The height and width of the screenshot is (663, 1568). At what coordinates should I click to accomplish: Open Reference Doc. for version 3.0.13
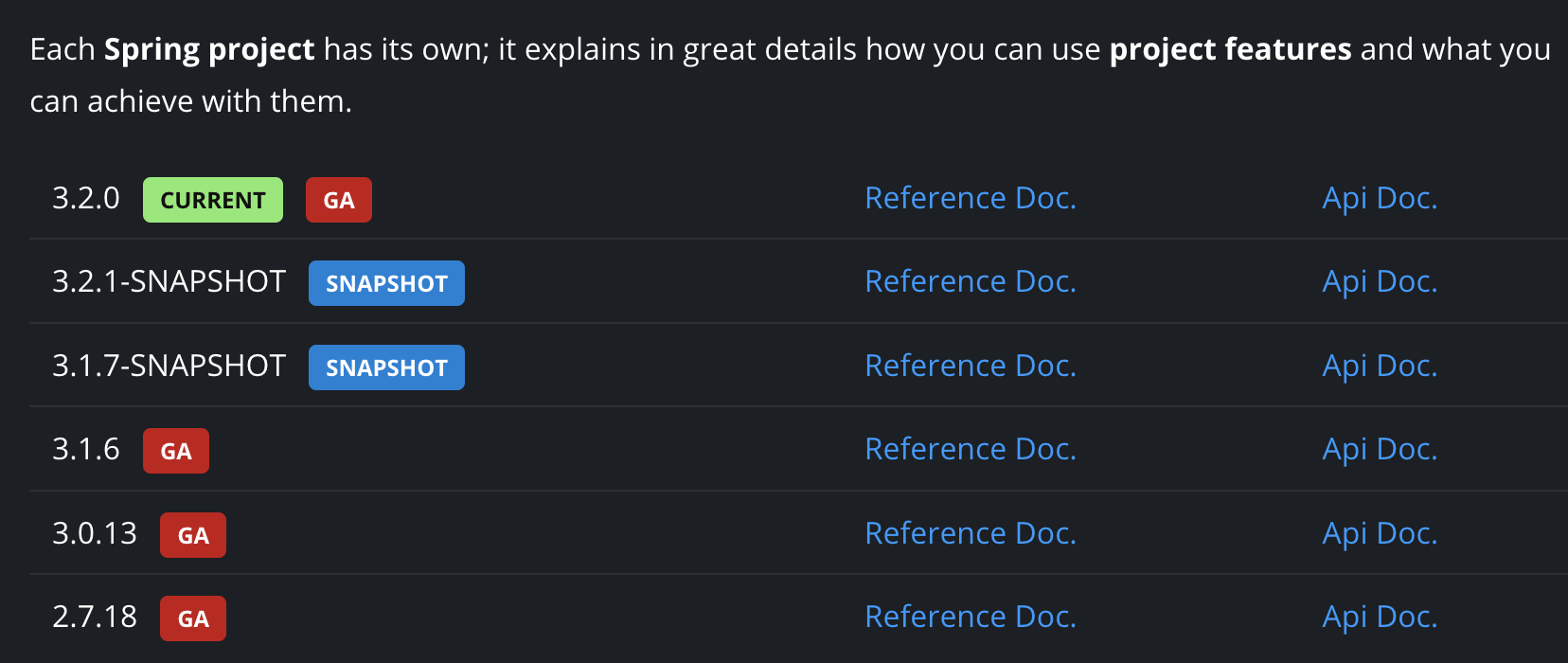[971, 533]
